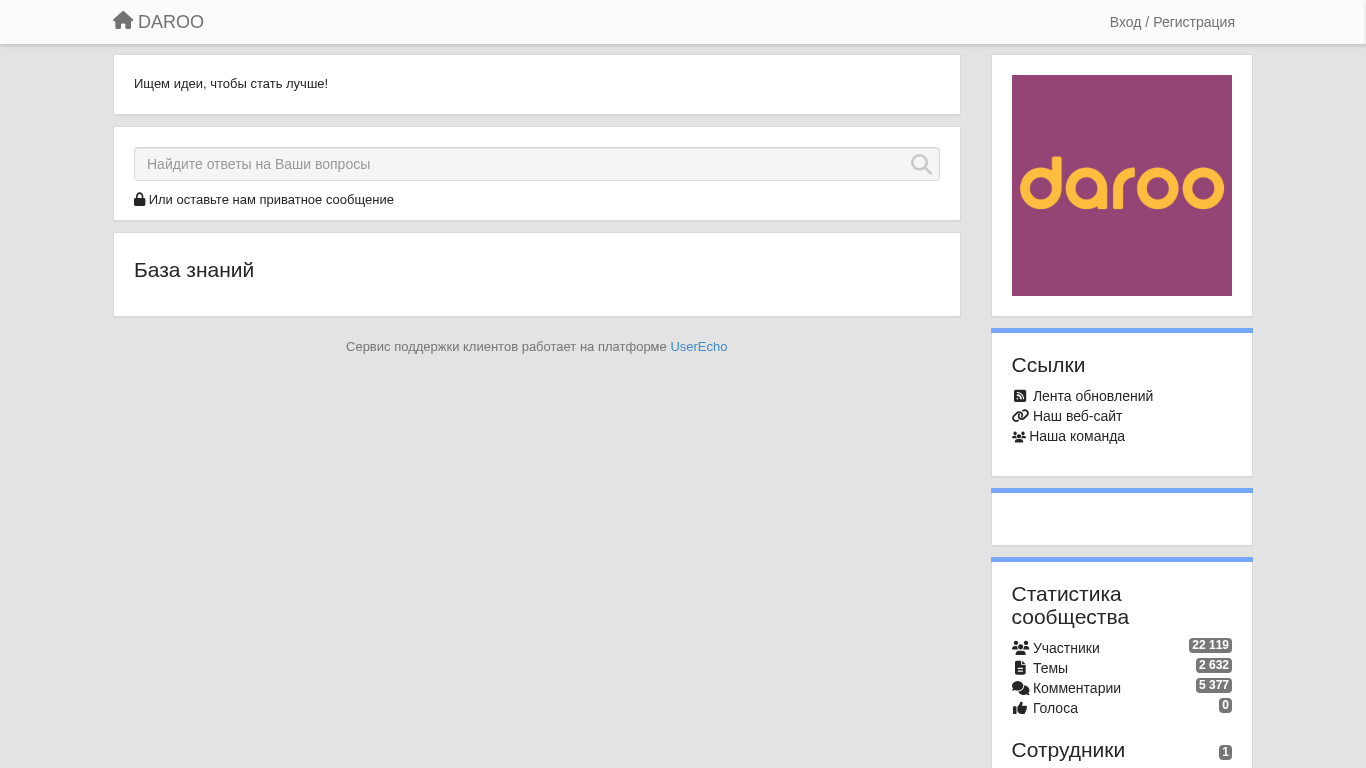Click the Комментарии statistics label
Viewport: 1366px width, 768px height.
click(x=1077, y=688)
